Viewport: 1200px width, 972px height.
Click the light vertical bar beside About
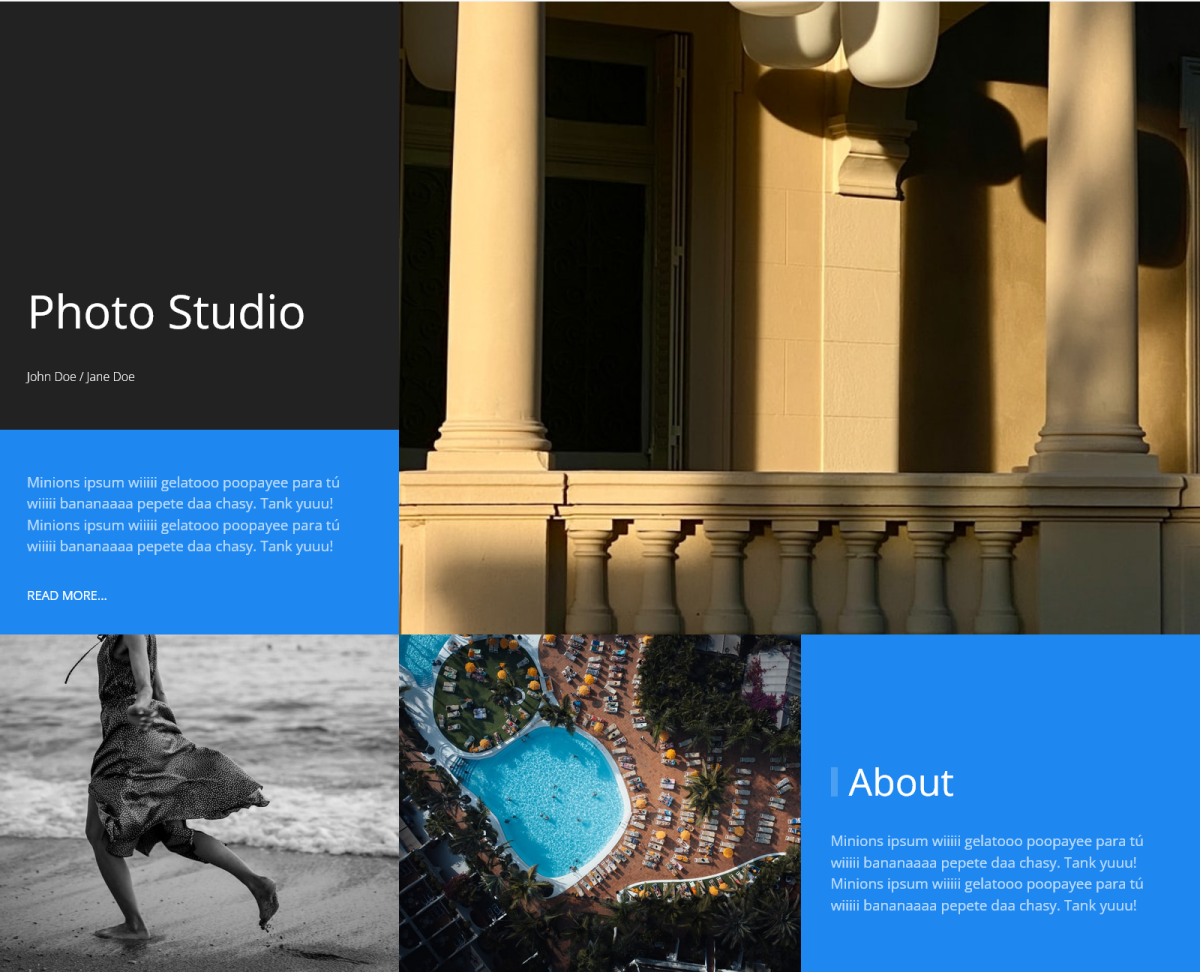click(x=834, y=782)
